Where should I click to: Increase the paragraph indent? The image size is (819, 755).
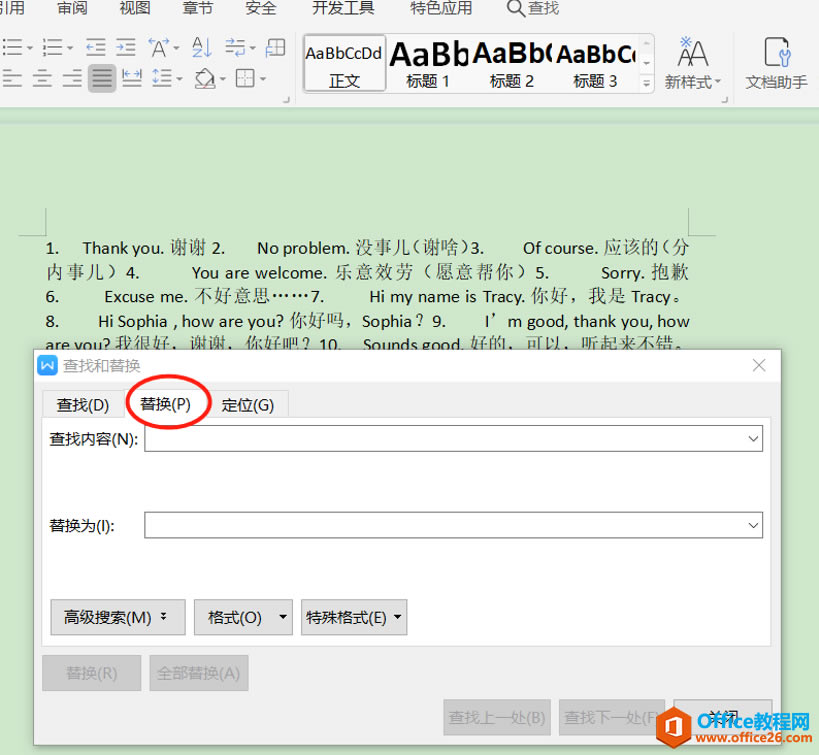(x=126, y=48)
